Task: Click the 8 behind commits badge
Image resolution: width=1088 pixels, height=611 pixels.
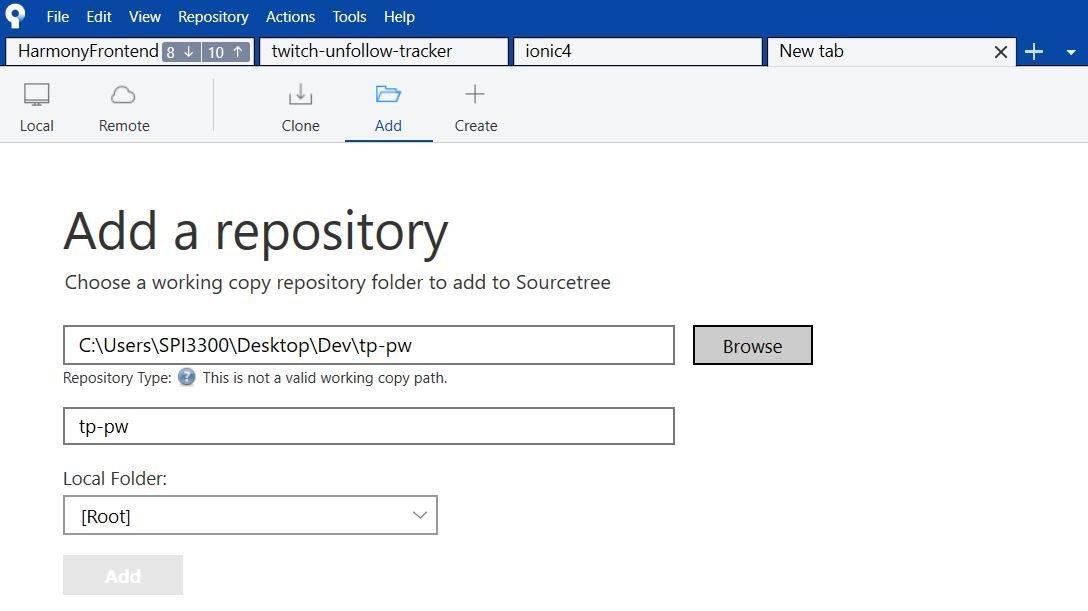Action: [x=181, y=52]
